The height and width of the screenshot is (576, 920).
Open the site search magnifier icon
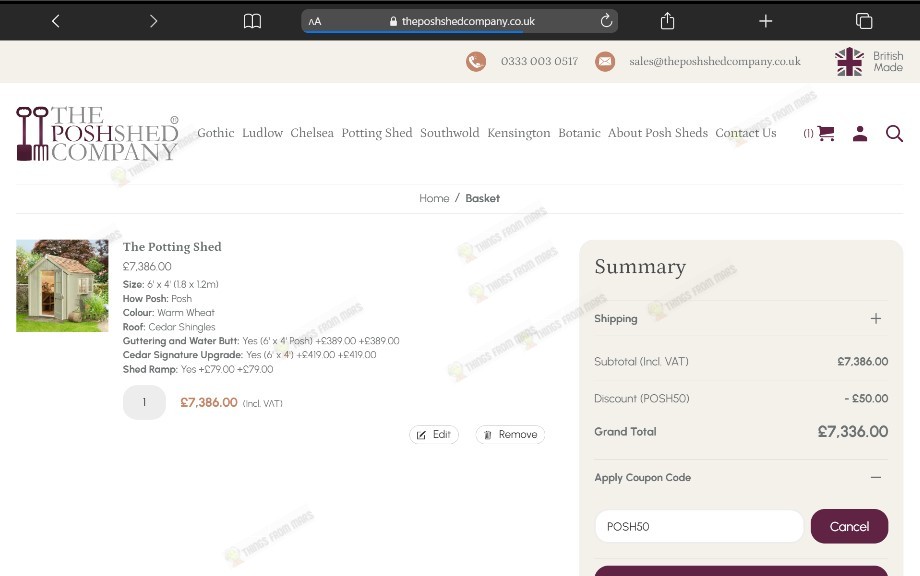point(894,134)
